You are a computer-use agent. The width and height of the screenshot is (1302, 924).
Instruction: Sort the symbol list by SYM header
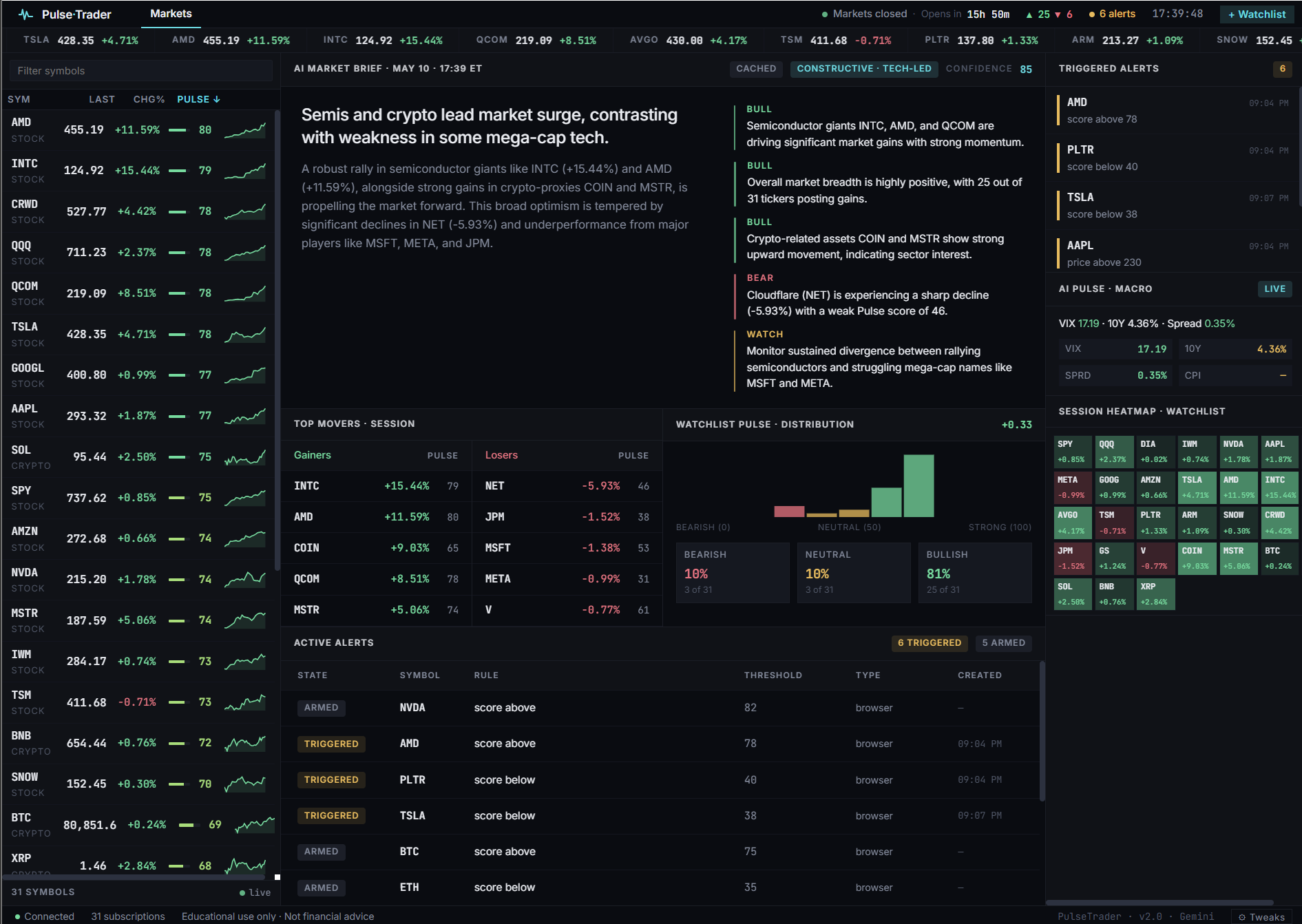(19, 99)
